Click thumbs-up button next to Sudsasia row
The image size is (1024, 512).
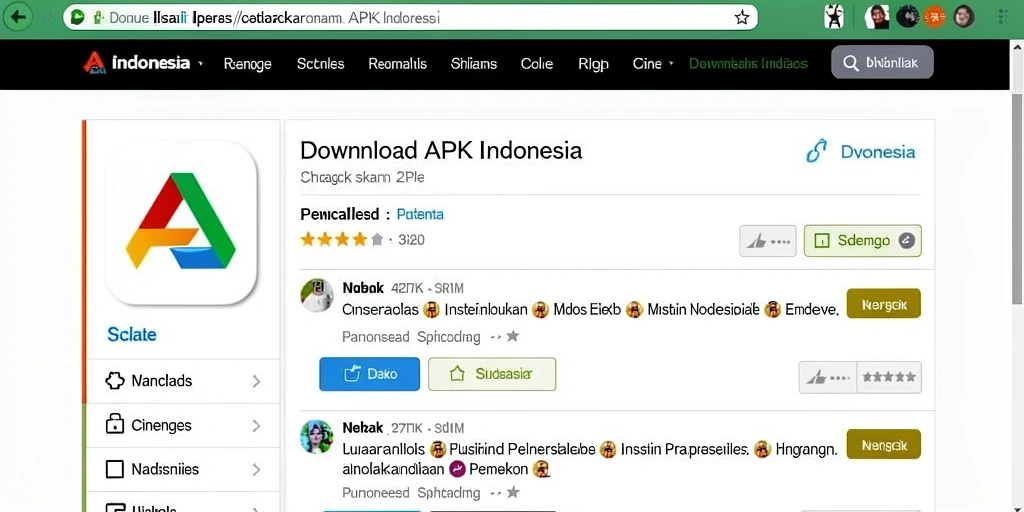coord(827,377)
